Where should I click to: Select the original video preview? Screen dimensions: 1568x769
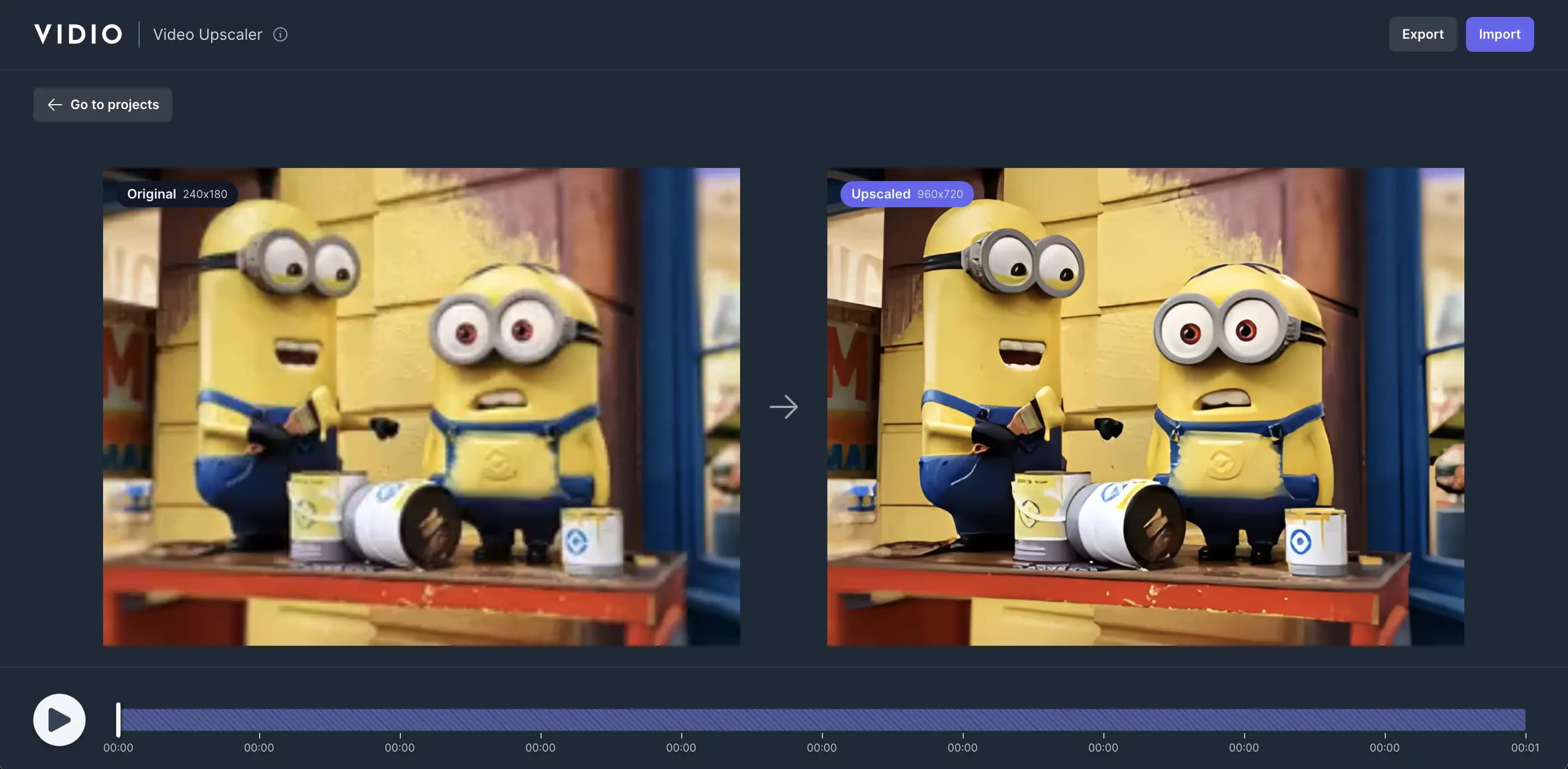(423, 407)
